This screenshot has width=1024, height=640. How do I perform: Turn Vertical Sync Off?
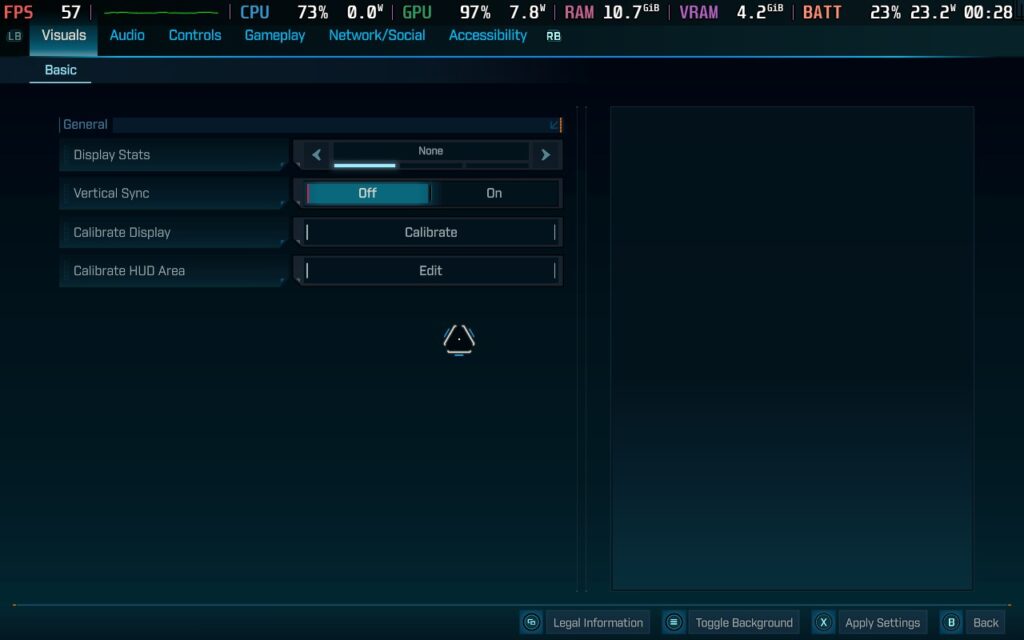(x=367, y=193)
